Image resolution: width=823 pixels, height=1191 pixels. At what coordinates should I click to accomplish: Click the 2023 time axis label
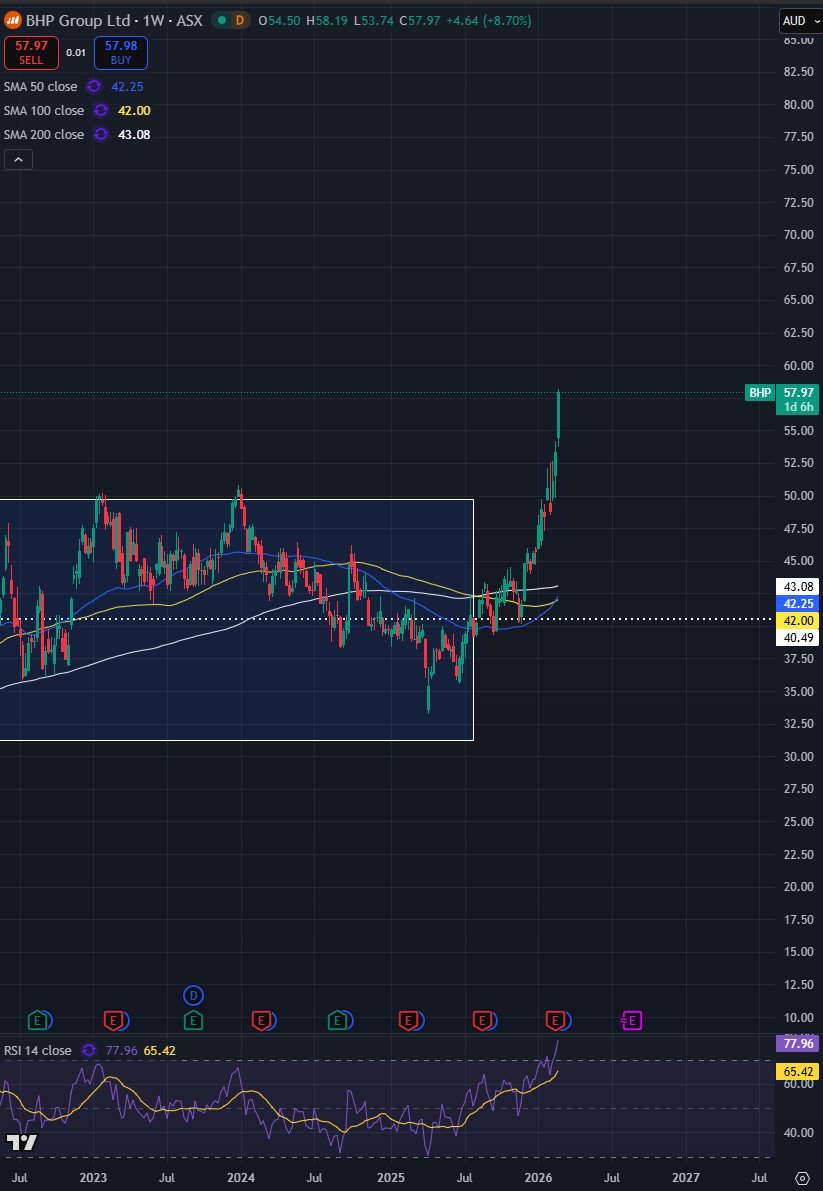tap(93, 1177)
